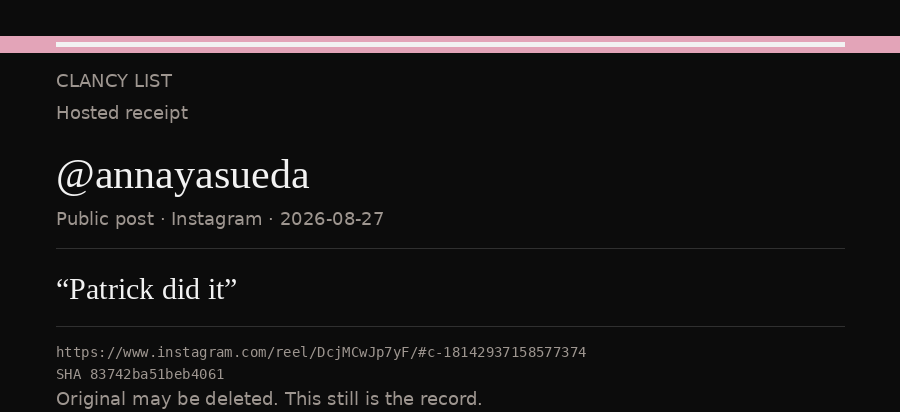
Task: Click the Instagram platform label
Action: tap(216, 219)
